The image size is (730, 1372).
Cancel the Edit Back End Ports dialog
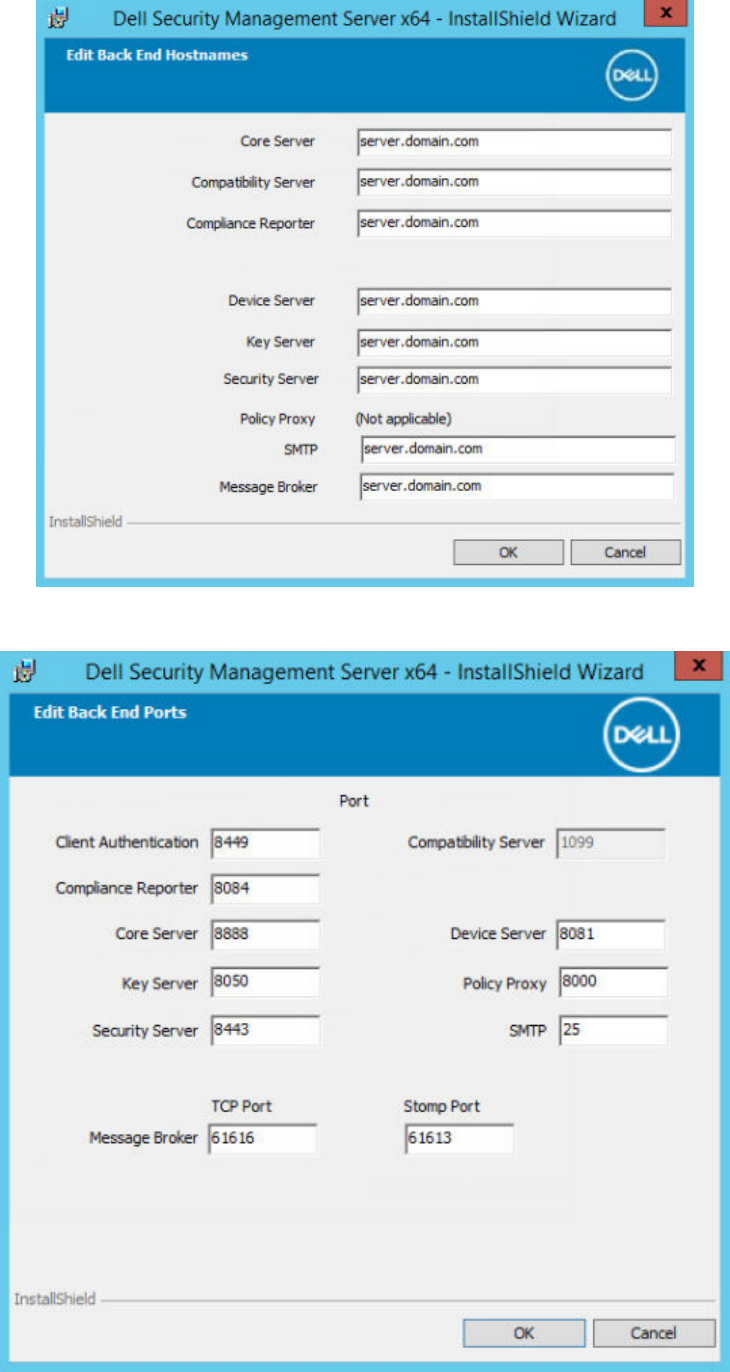point(654,1332)
